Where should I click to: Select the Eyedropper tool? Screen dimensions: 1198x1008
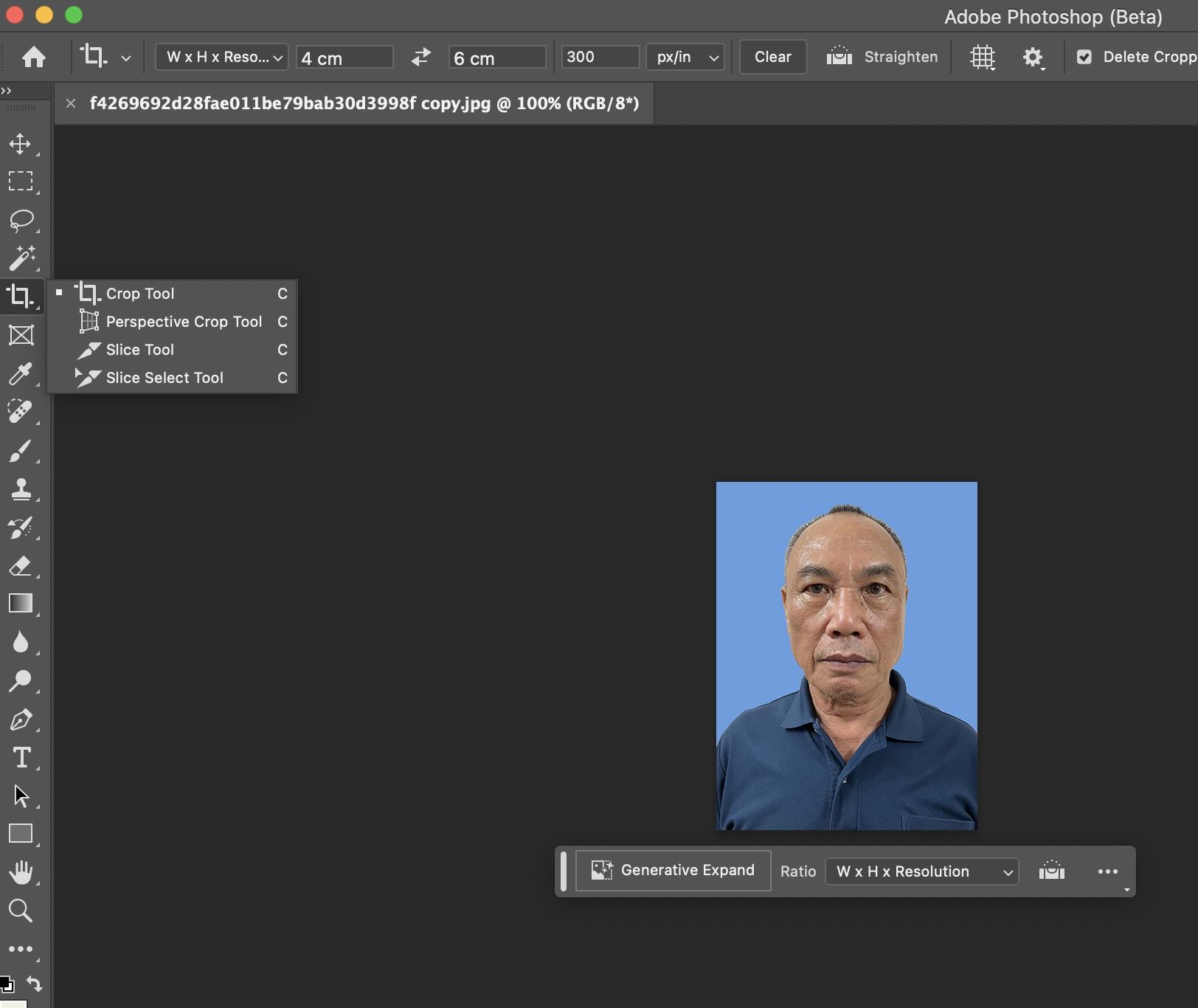click(21, 373)
